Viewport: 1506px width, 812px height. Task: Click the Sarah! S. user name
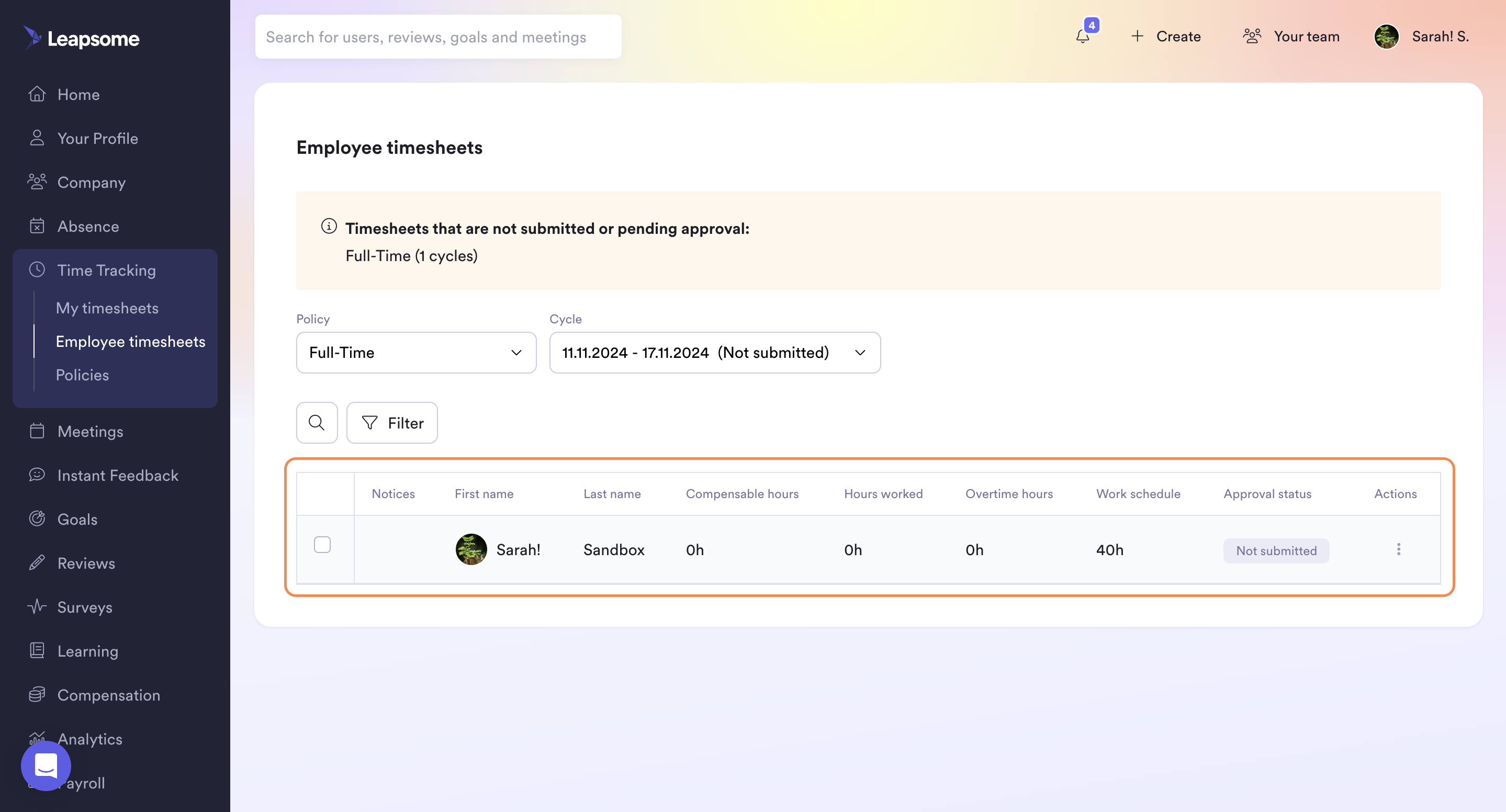(1440, 36)
